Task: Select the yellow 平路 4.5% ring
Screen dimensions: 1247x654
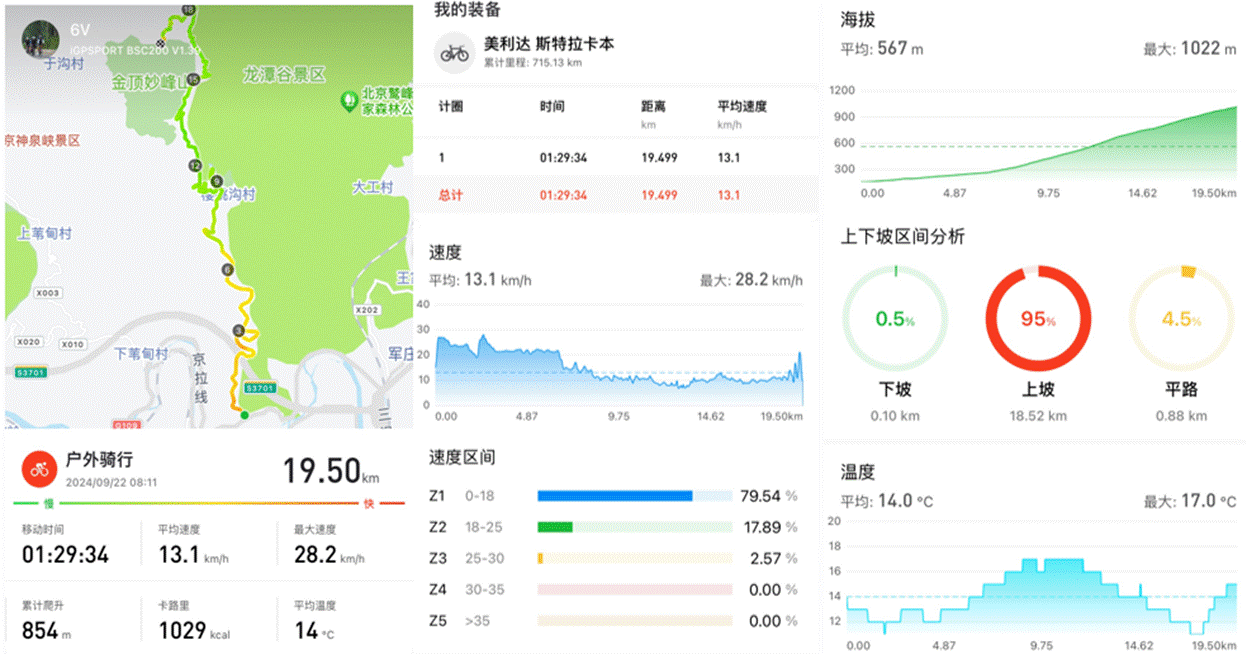Action: point(1180,320)
